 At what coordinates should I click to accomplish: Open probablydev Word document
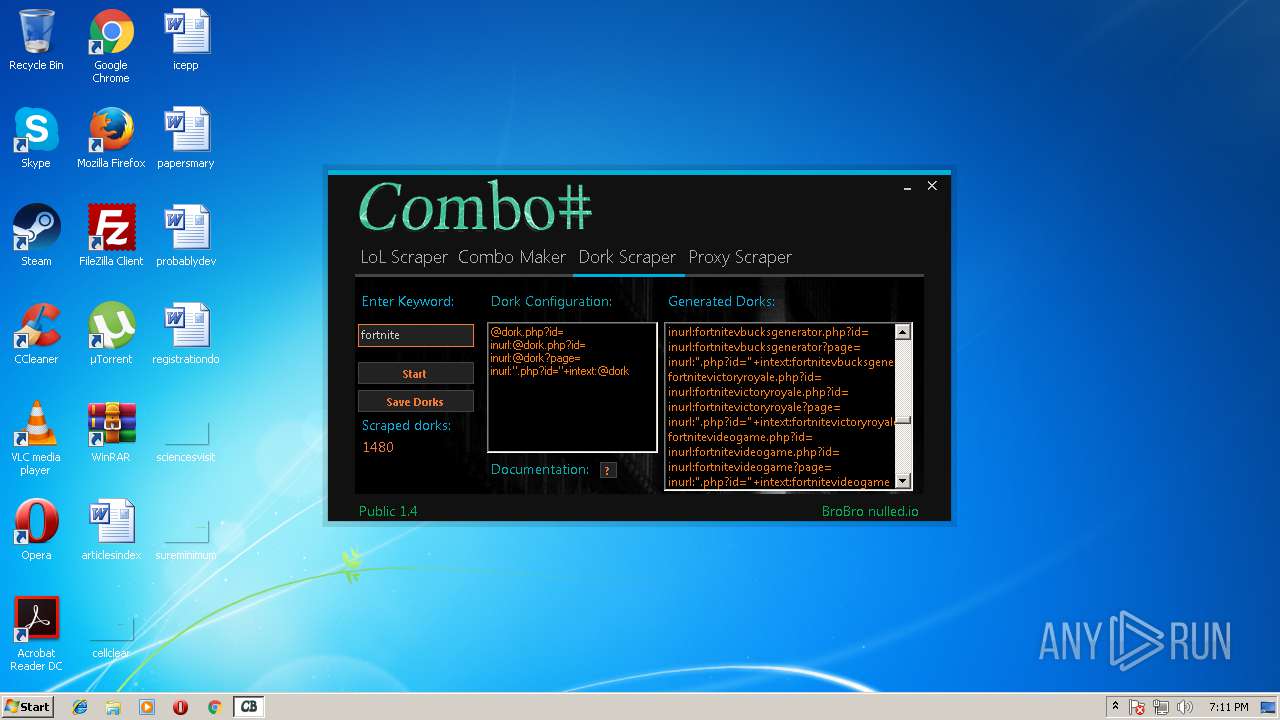click(186, 236)
